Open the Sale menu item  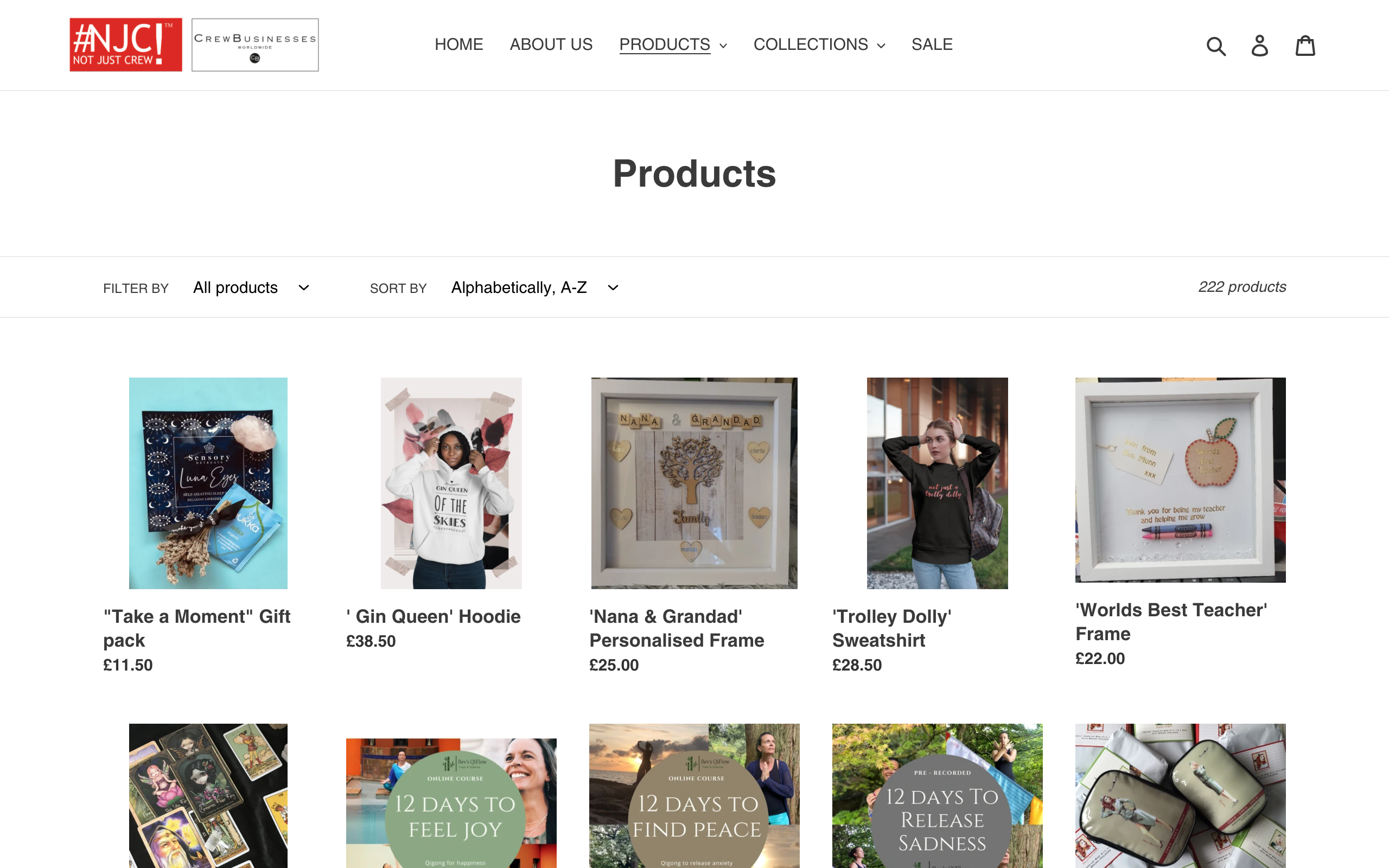pos(932,45)
